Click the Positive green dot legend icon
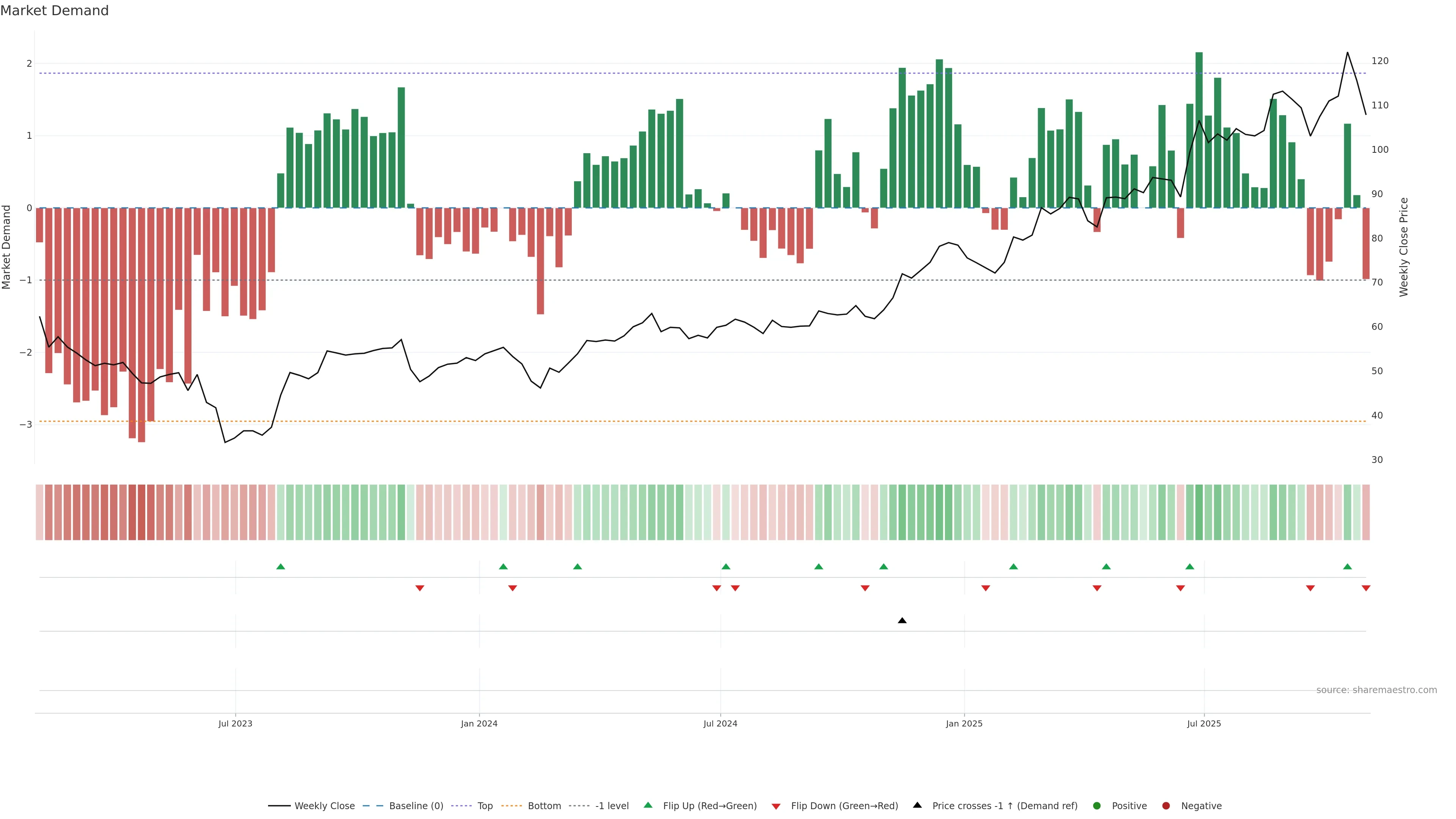 tap(1097, 805)
